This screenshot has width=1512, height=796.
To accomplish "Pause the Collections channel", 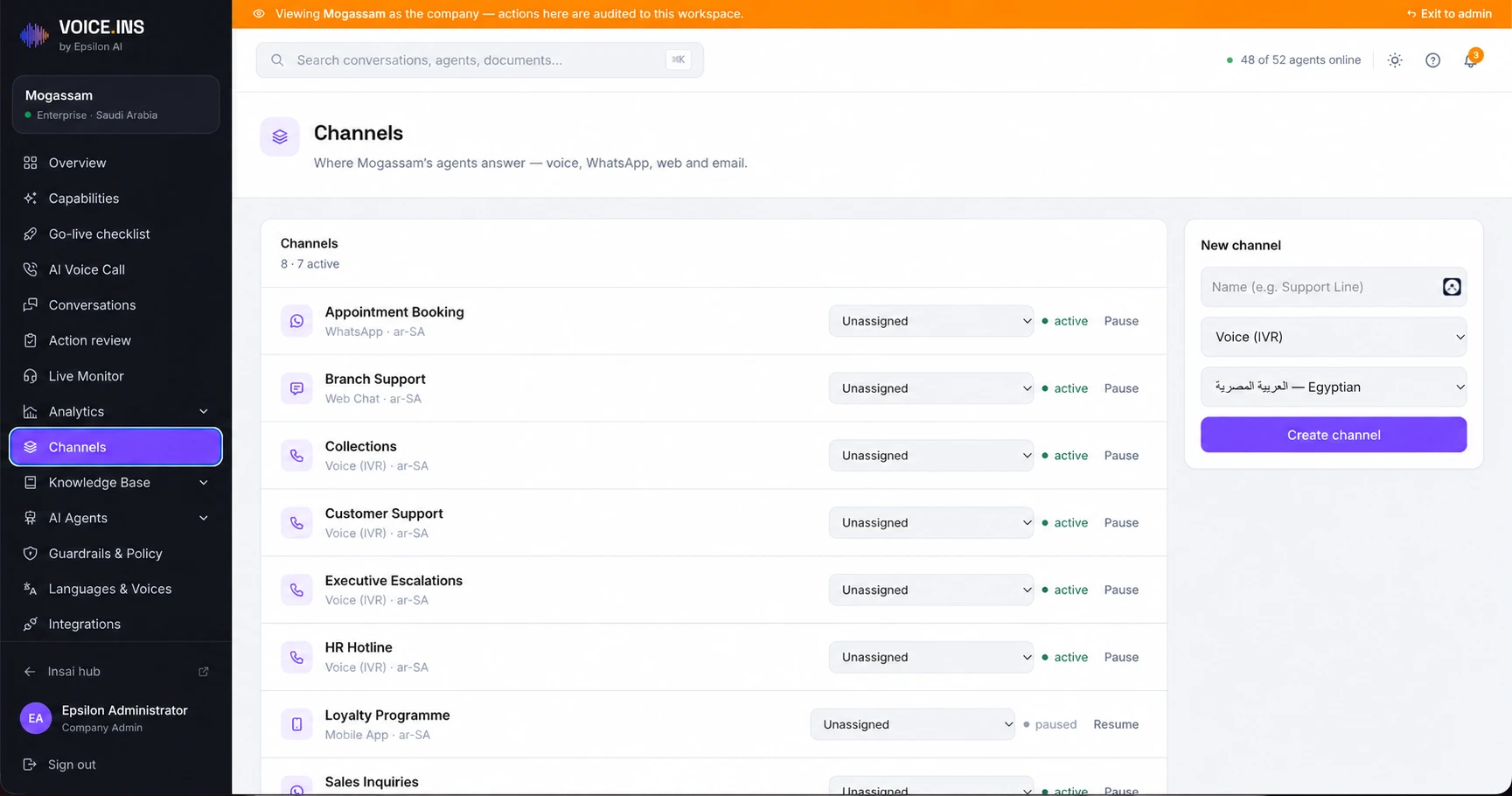I will click(x=1121, y=456).
